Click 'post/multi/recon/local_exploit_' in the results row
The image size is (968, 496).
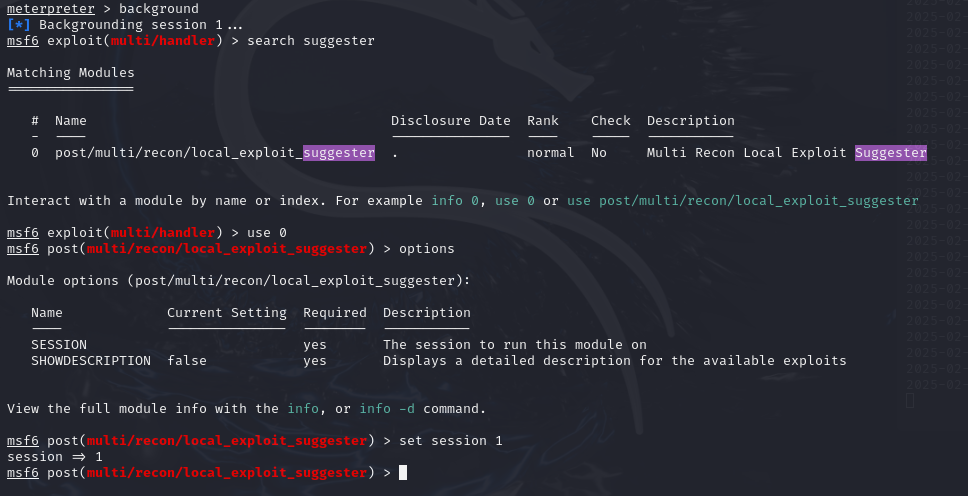pyautogui.click(x=179, y=153)
